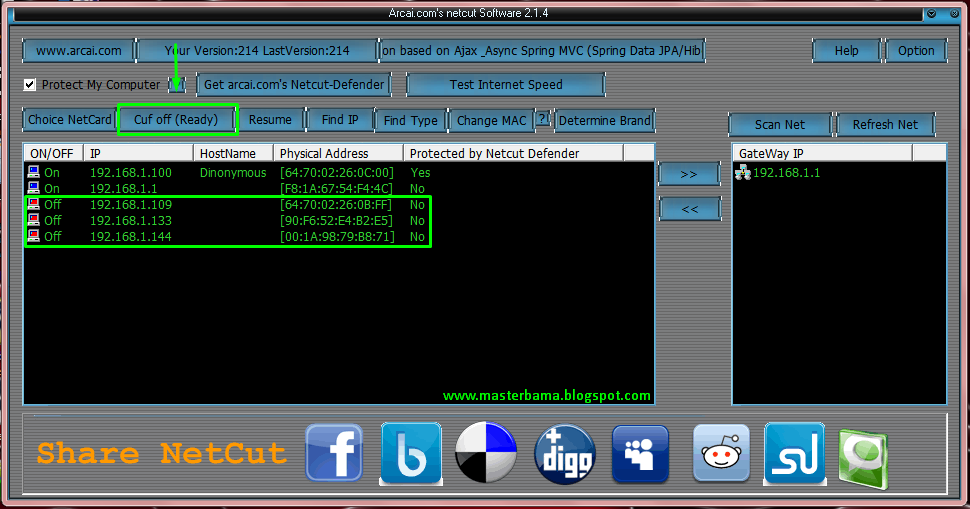The height and width of the screenshot is (509, 970).
Task: Click the Refresh Net button
Action: coord(885,124)
